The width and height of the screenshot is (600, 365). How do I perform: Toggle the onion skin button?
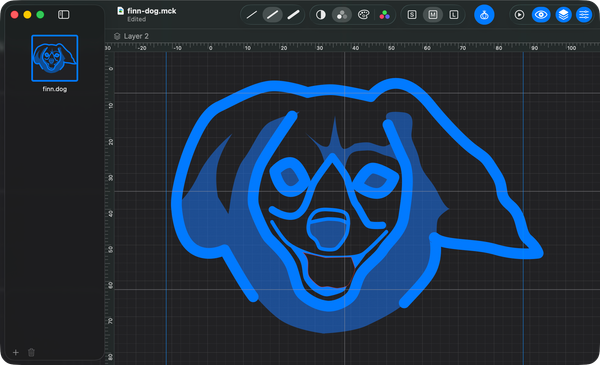point(484,15)
